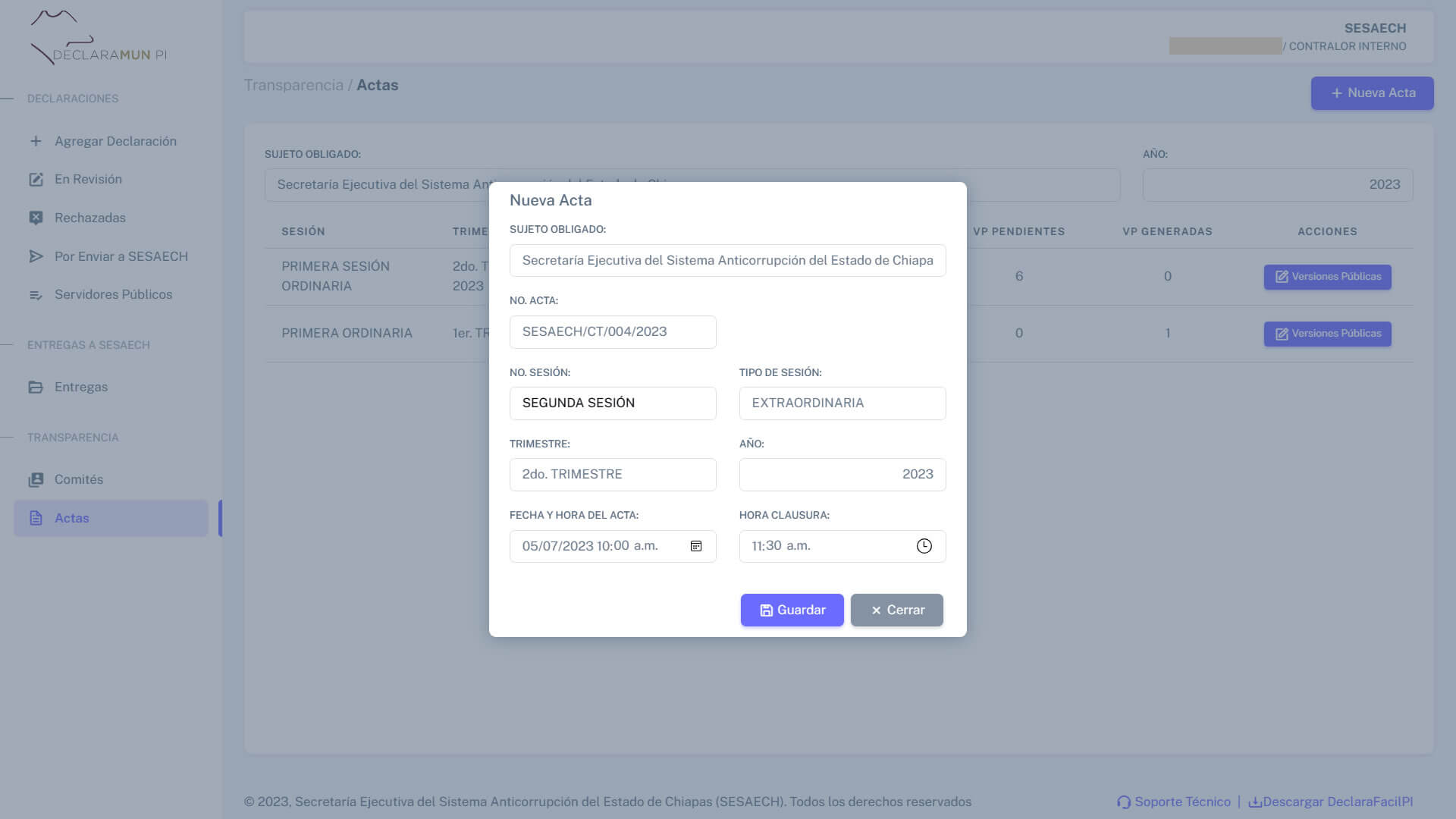This screenshot has width=1456, height=819.
Task: Click the Comités sidebar icon
Action: [x=36, y=480]
